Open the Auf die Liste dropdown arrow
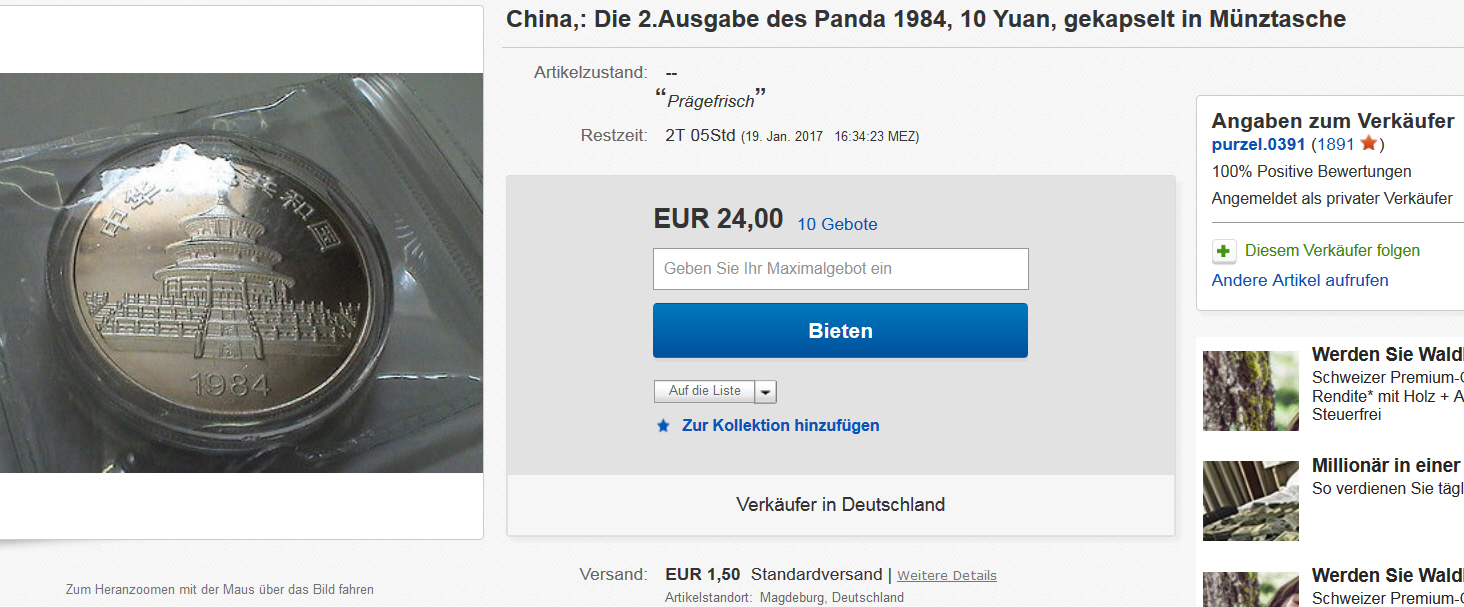The width and height of the screenshot is (1464, 607). (766, 392)
